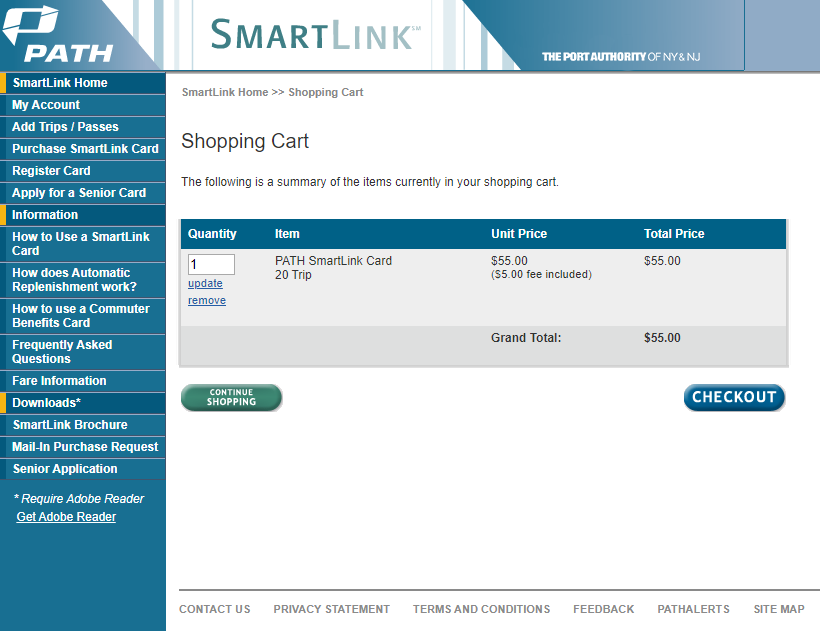Click the PATH logo in the header
820x631 pixels.
[58, 35]
